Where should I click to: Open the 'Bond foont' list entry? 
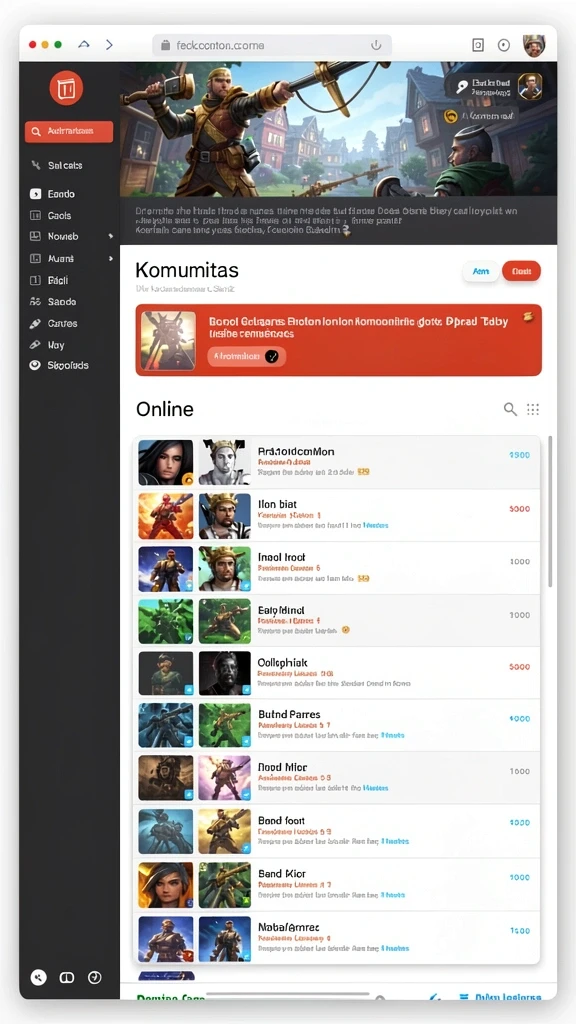(336, 832)
